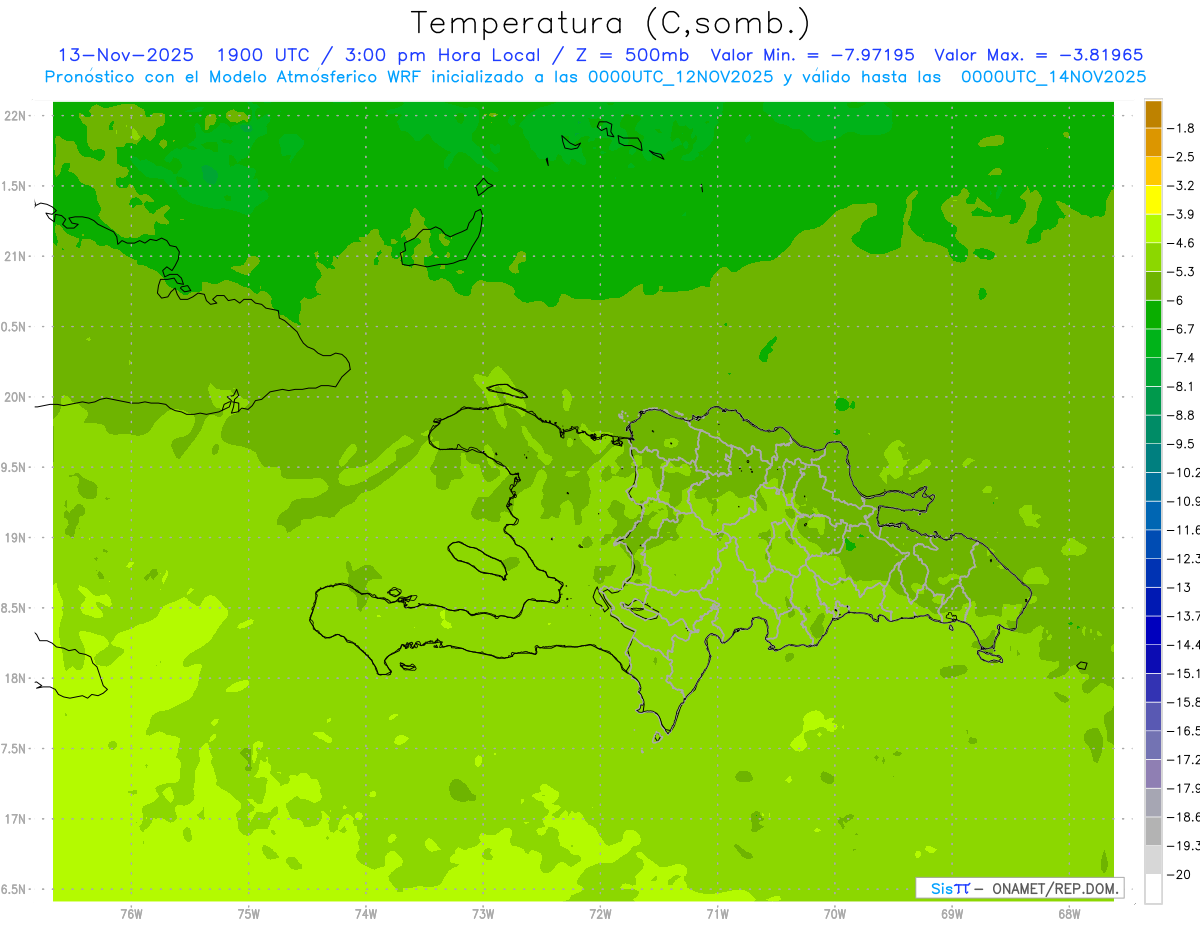Image resolution: width=1200 pixels, height=927 pixels.
Task: Click the '18N' latitude axis label
Action: pos(16,678)
